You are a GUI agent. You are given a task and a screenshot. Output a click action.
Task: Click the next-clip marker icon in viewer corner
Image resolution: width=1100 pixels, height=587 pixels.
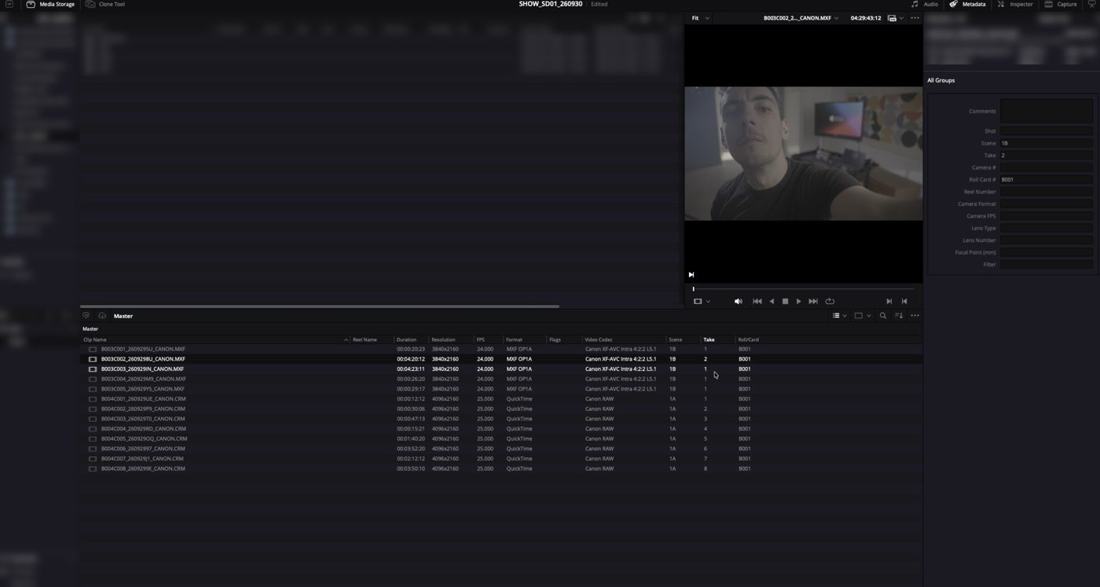691,275
